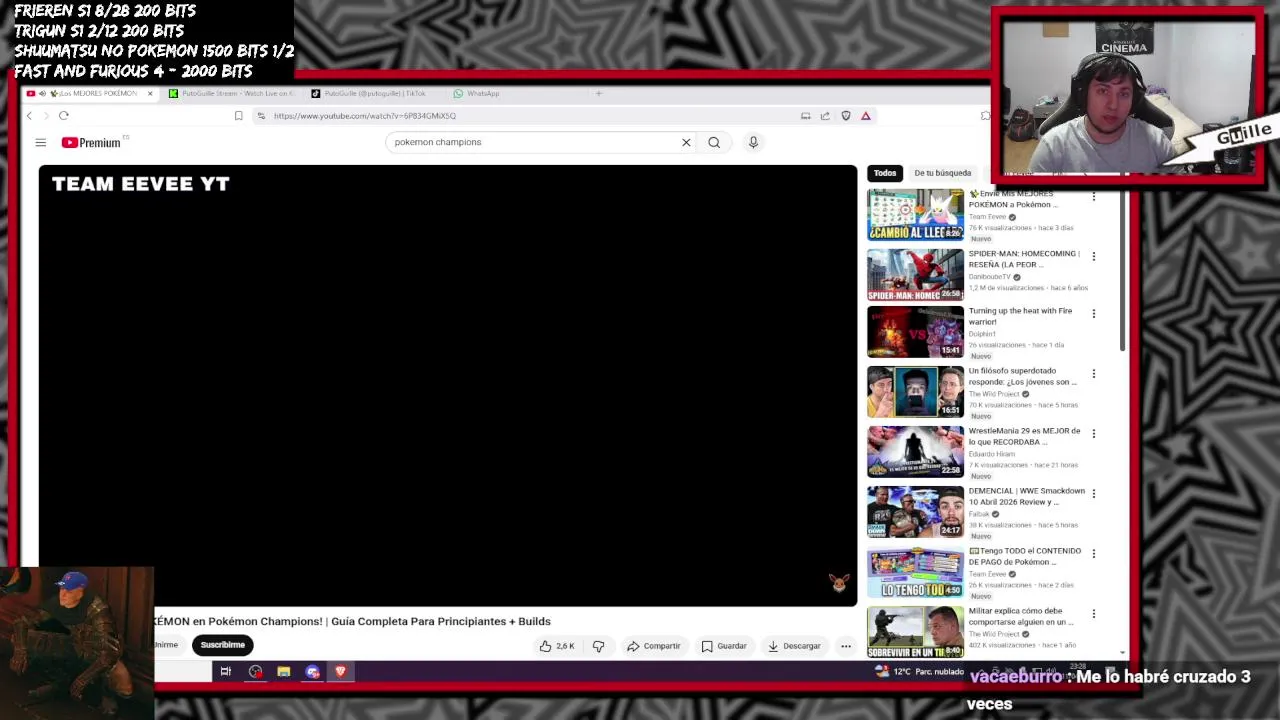The height and width of the screenshot is (720, 1280).
Task: Clear the search box with the X
Action: coord(686,142)
